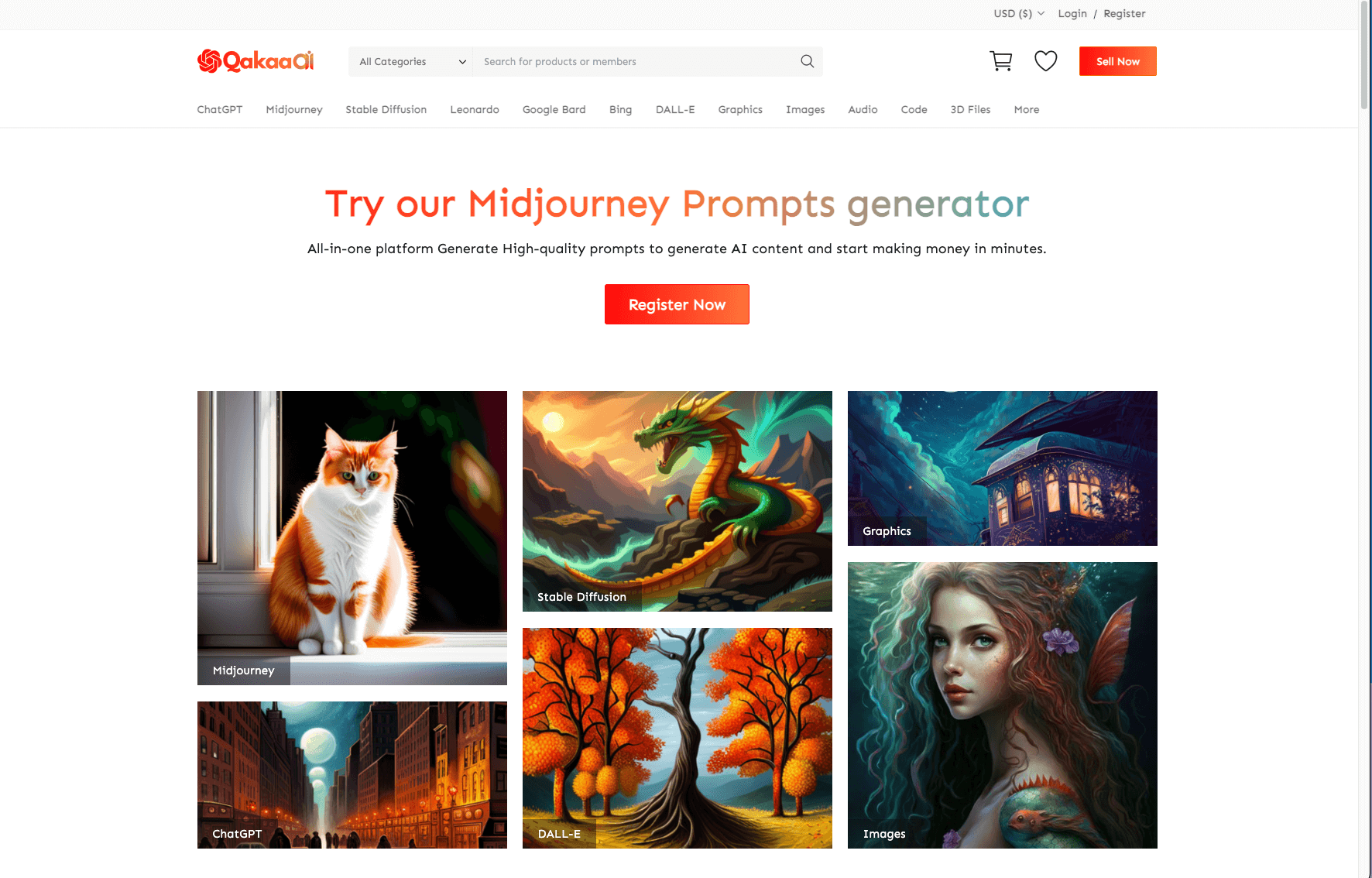Expand the All Categories dropdown
Image resolution: width=1372 pixels, height=878 pixels.
tap(411, 61)
